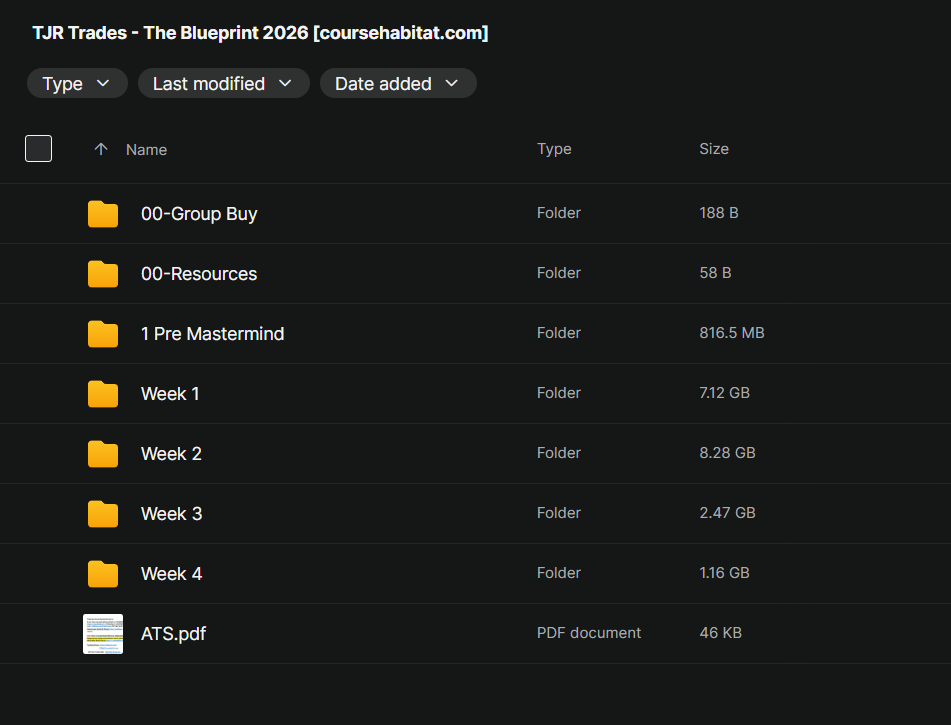
Task: Click the sort direction arrow icon
Action: [x=100, y=149]
